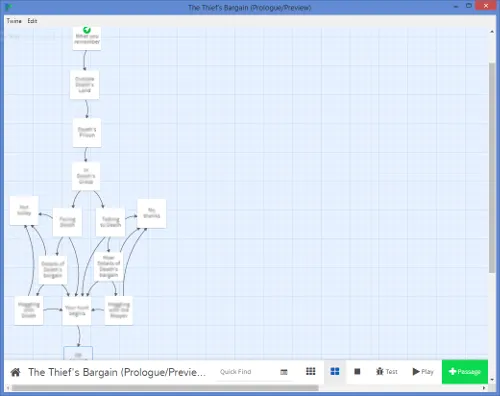The image size is (500, 396).
Task: Test the story in debug mode
Action: coord(387,371)
